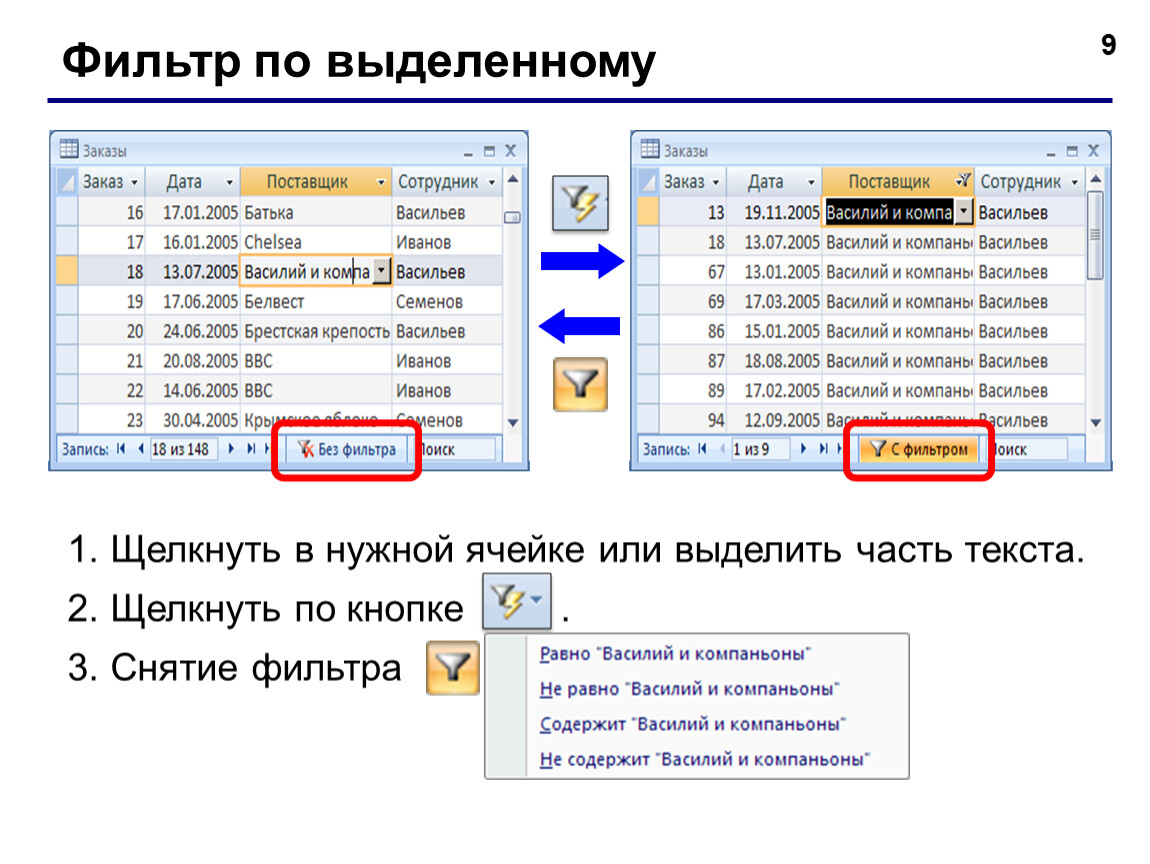Click the Selection filter button in step 2
Image resolution: width=1150 pixels, height=864 pixels.
[x=516, y=601]
